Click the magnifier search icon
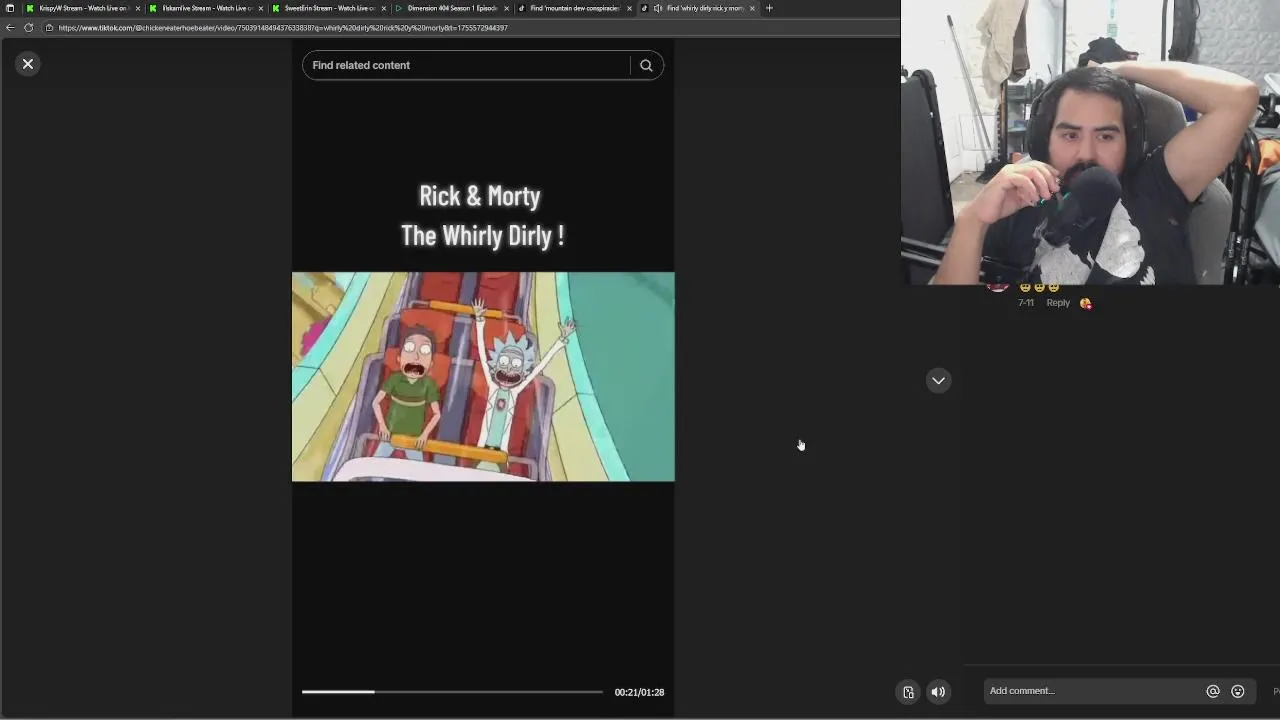 coord(646,65)
